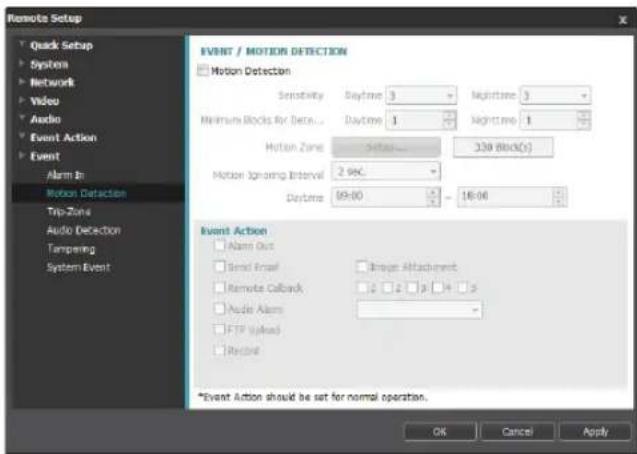
Task: Select Alarm In under Event
Action: (65, 175)
